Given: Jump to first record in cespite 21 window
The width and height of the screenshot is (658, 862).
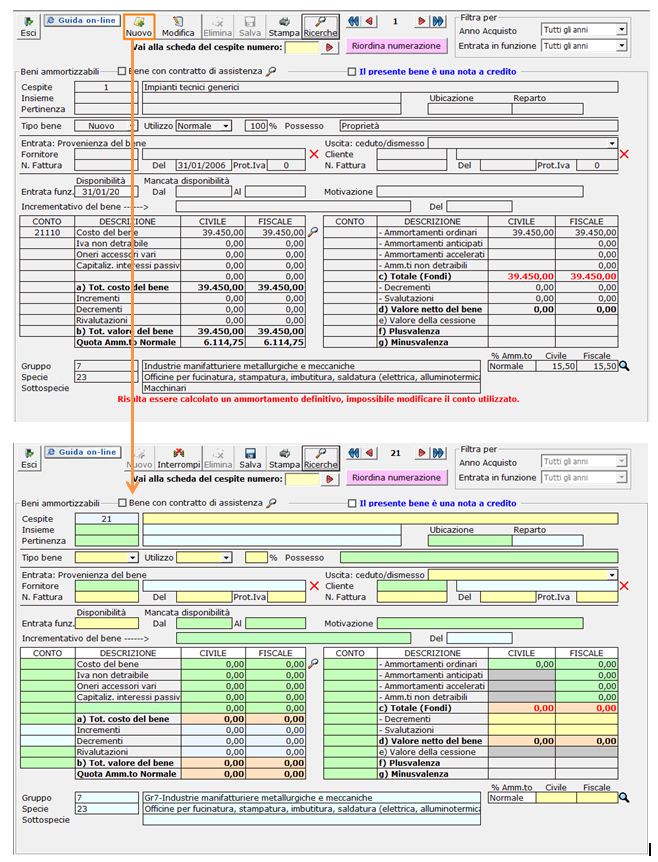Looking at the screenshot, I should coord(353,453).
